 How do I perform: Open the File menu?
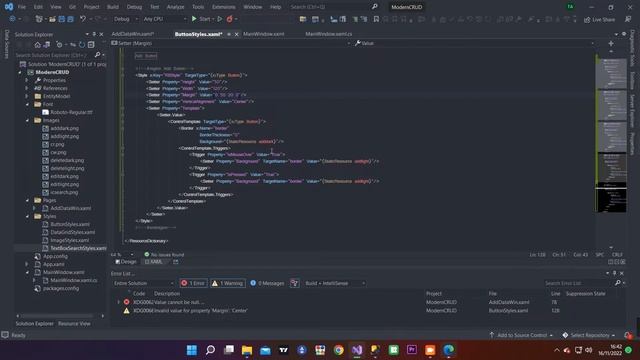22,7
